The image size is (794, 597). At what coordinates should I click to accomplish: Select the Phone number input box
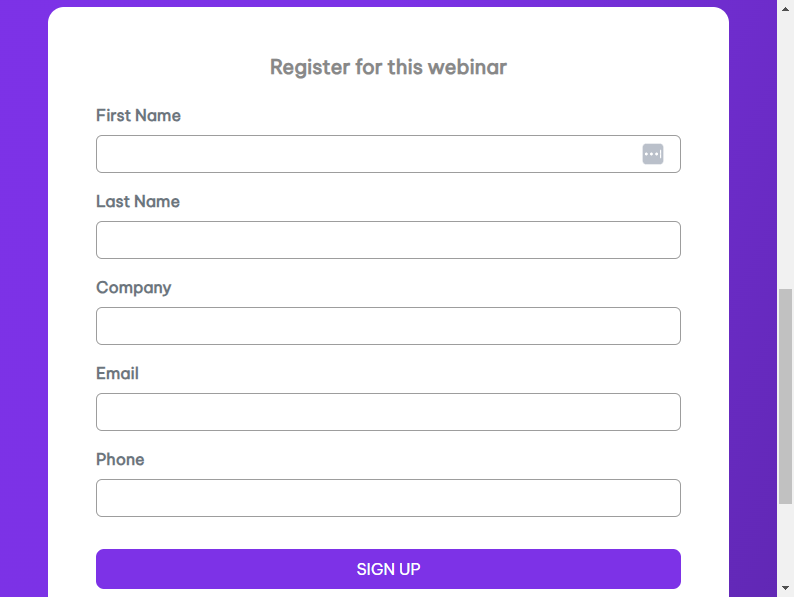click(388, 498)
